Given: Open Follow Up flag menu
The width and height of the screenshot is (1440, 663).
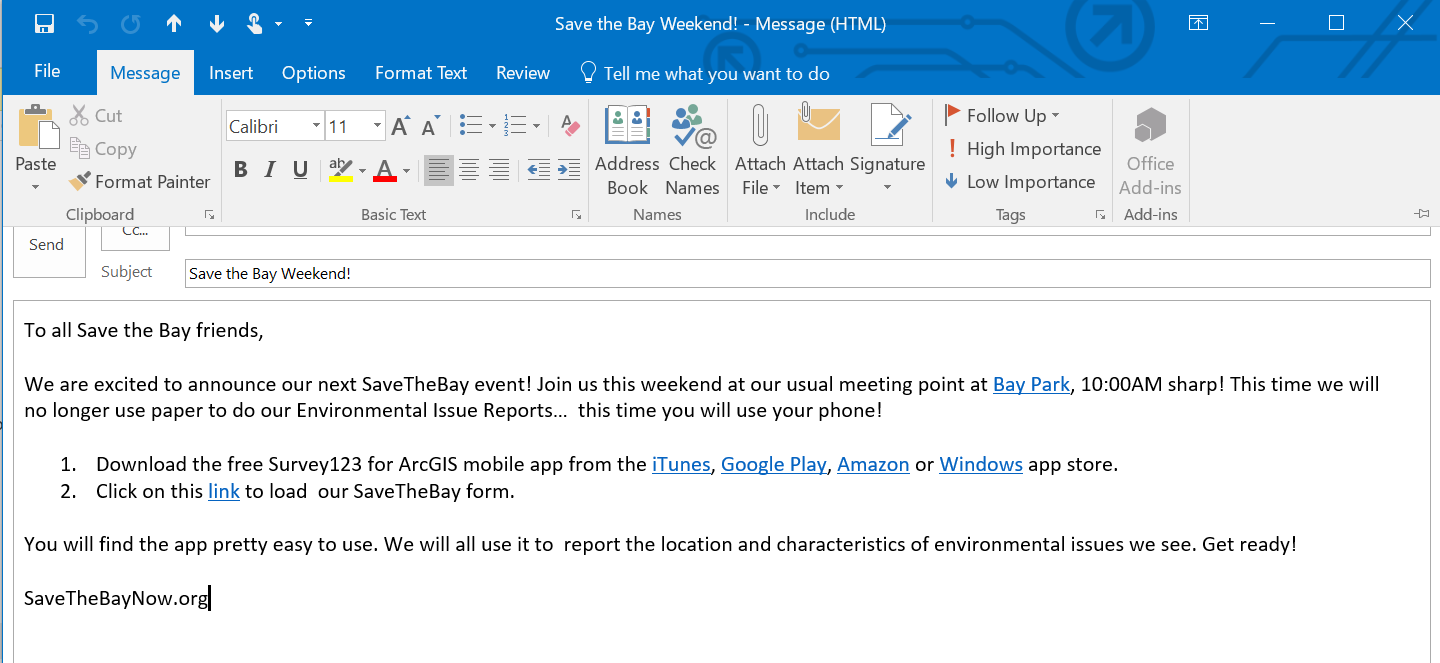Looking at the screenshot, I should (x=1003, y=116).
